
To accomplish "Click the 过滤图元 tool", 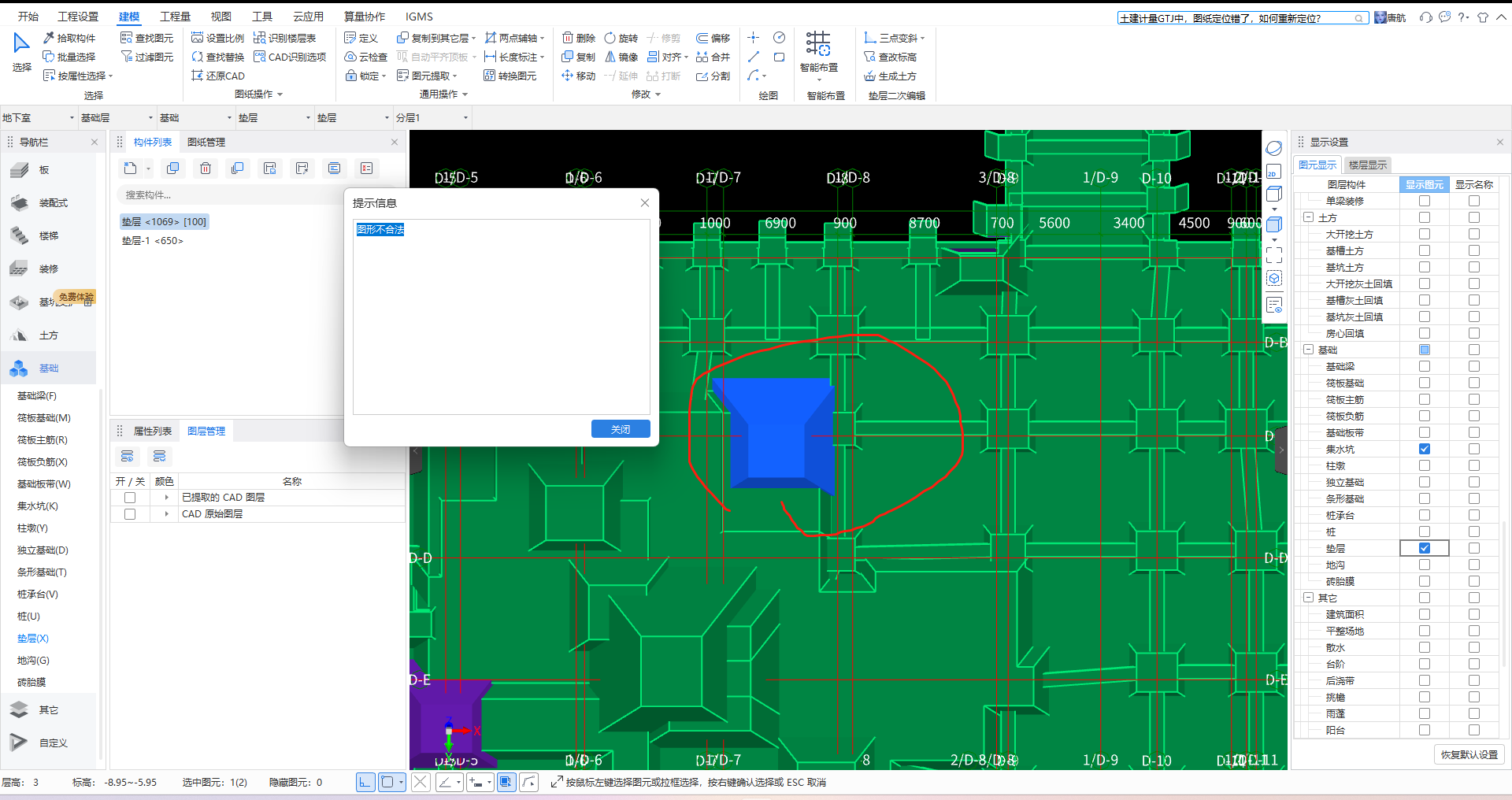I will coord(146,57).
